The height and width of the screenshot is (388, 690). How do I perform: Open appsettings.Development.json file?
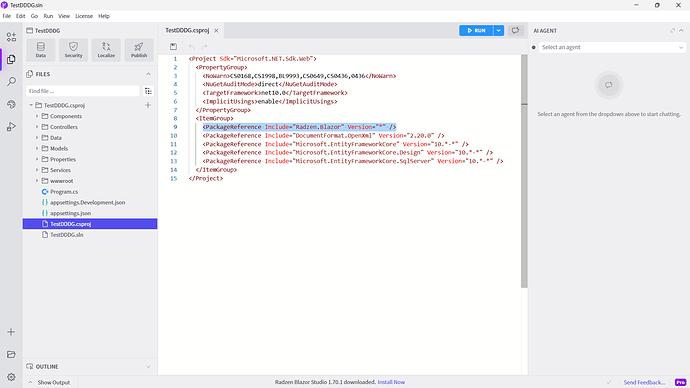click(88, 202)
